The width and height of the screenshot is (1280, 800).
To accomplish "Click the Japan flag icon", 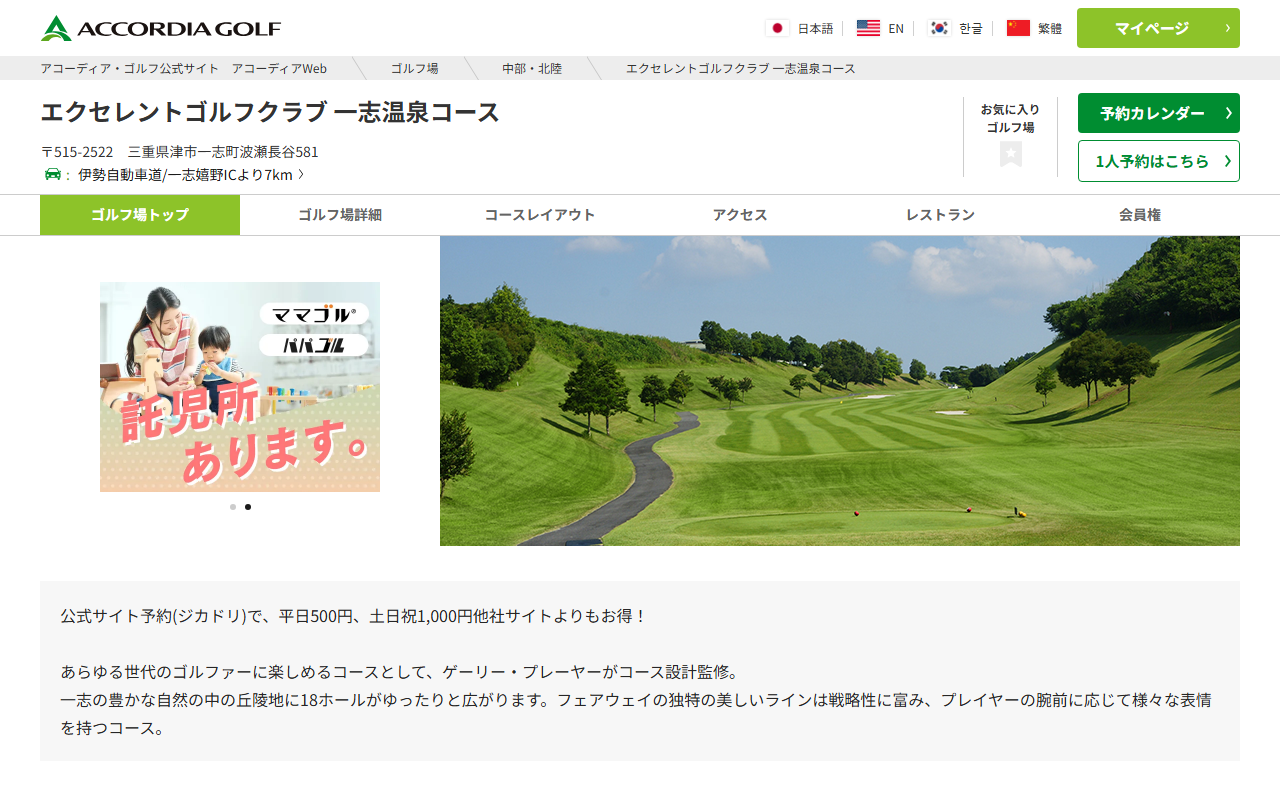I will pos(777,28).
